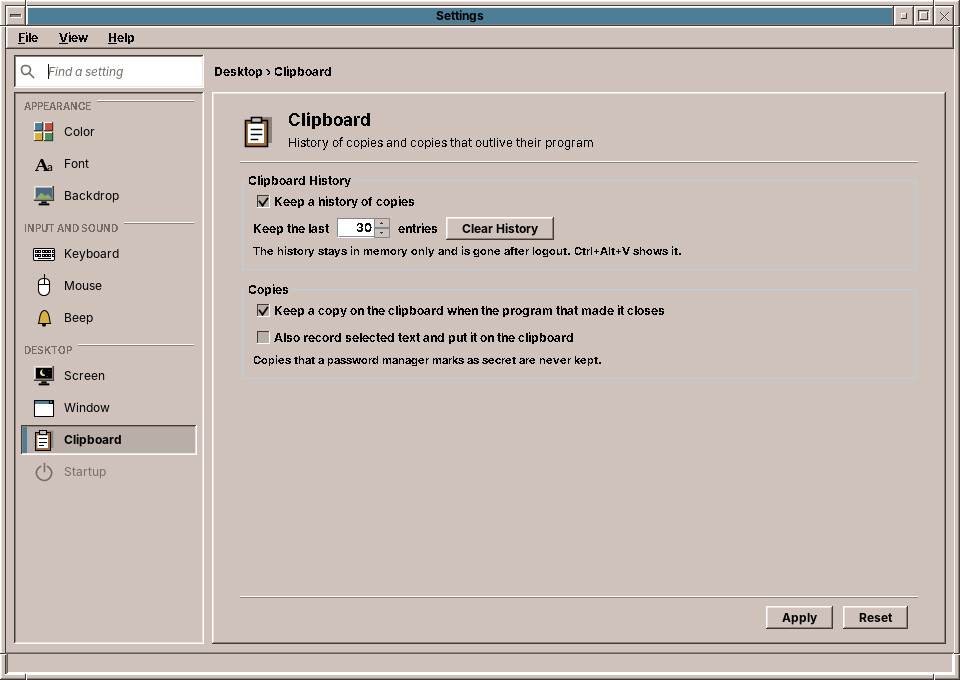
Task: Choose the Keyboard icon in the sidebar
Action: pos(43,254)
